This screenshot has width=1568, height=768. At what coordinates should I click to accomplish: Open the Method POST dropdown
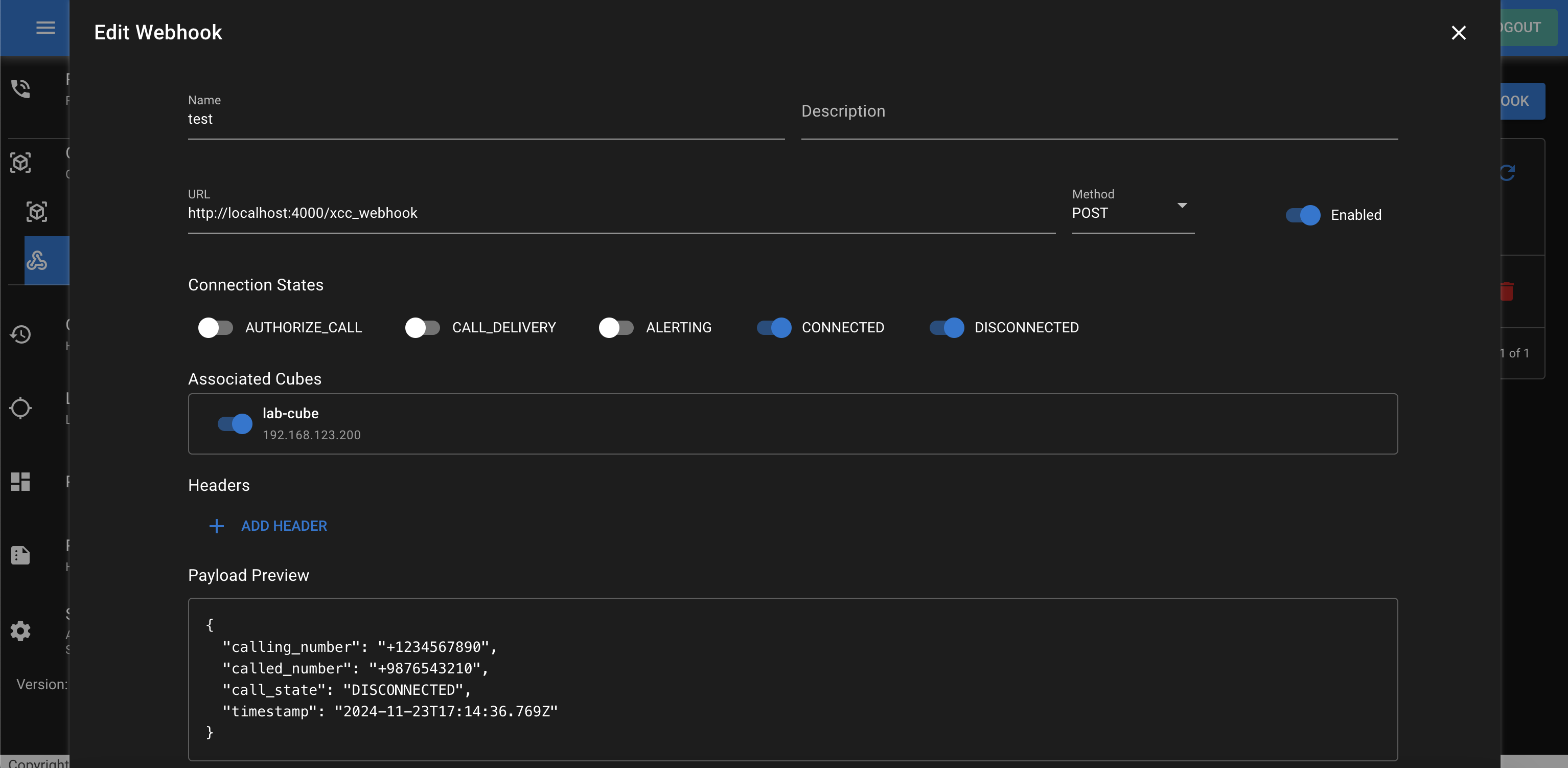[1133, 211]
